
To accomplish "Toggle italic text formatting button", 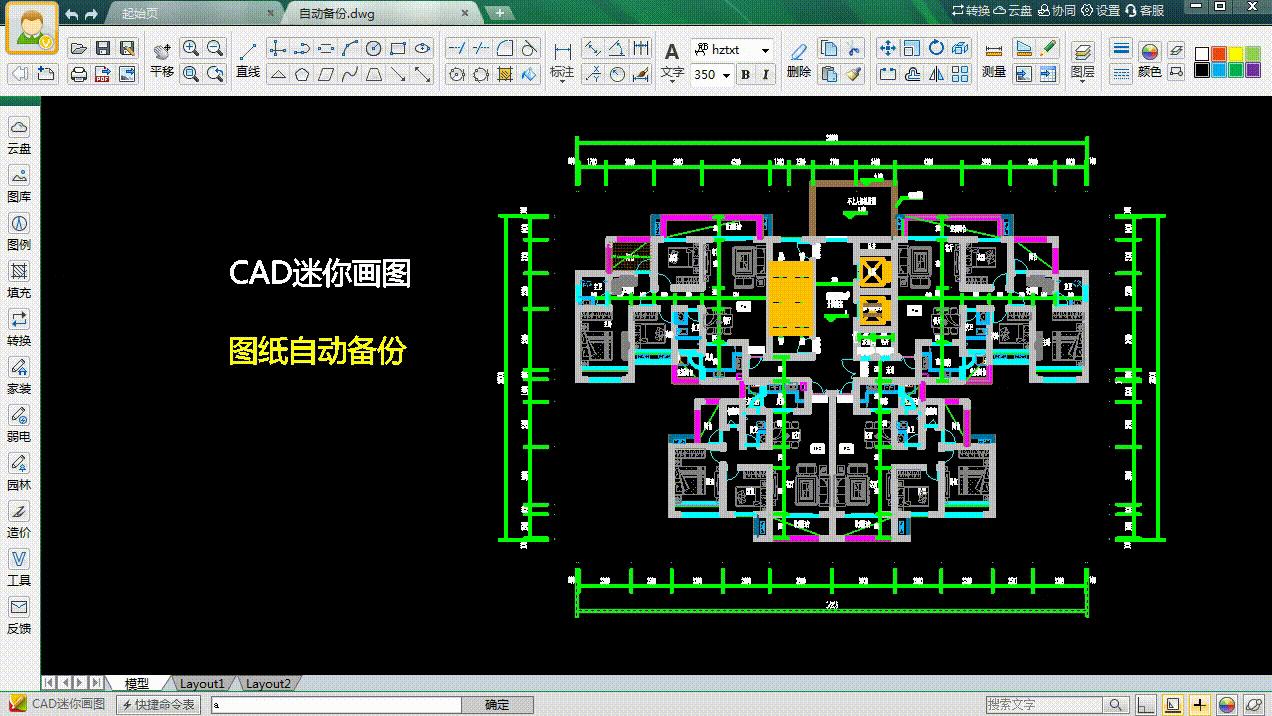I will [x=766, y=75].
